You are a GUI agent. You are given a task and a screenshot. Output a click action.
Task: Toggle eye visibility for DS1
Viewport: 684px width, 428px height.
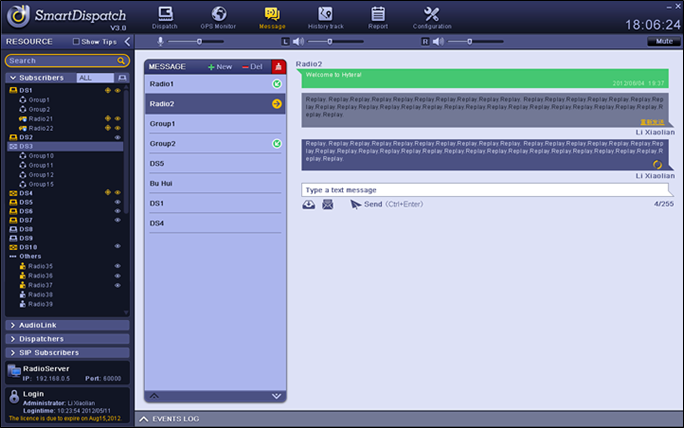pos(117,90)
